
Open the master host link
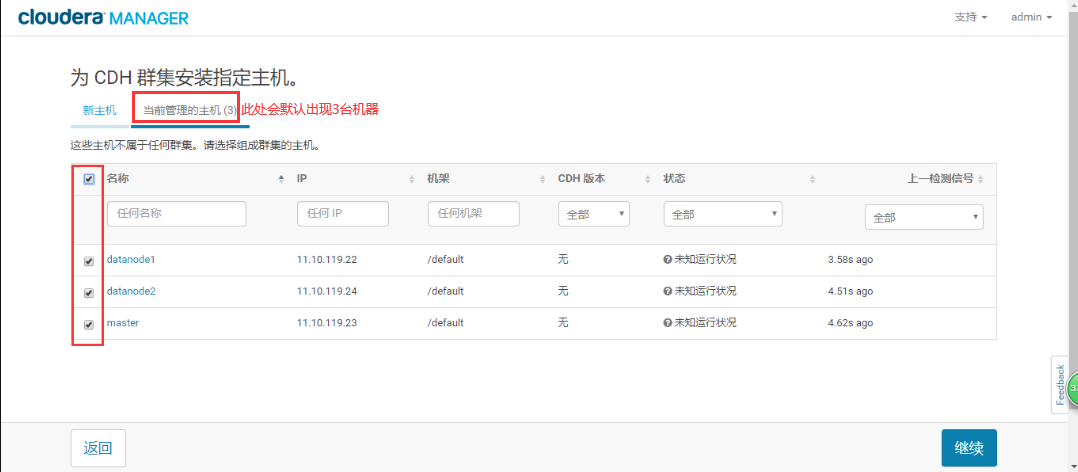(123, 323)
